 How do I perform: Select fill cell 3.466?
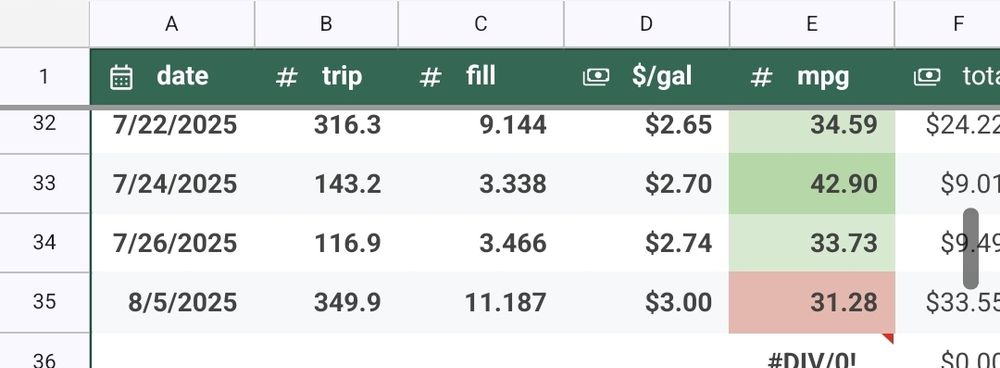481,243
